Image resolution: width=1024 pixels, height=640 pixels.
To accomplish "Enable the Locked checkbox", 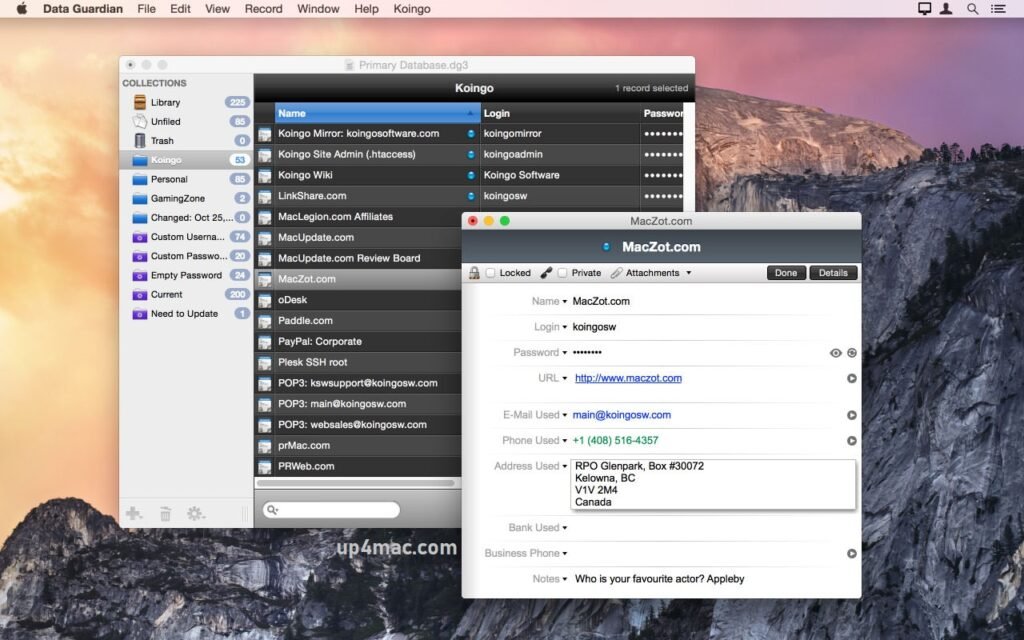I will click(489, 272).
